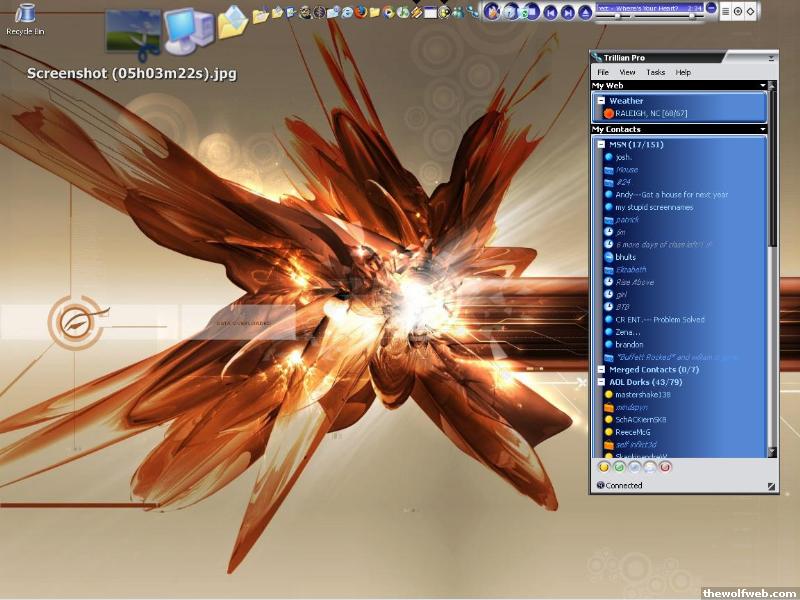The height and width of the screenshot is (600, 800).
Task: Click the globe icon beside Connected
Action: [x=600, y=485]
